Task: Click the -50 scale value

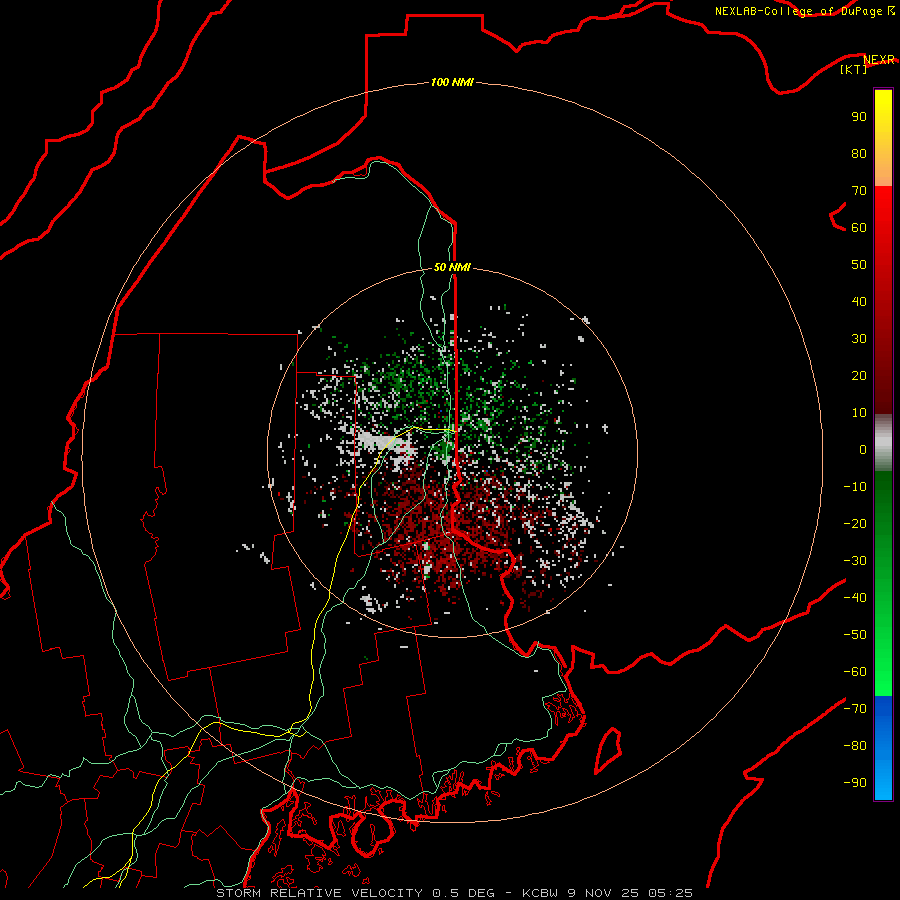Action: click(855, 634)
